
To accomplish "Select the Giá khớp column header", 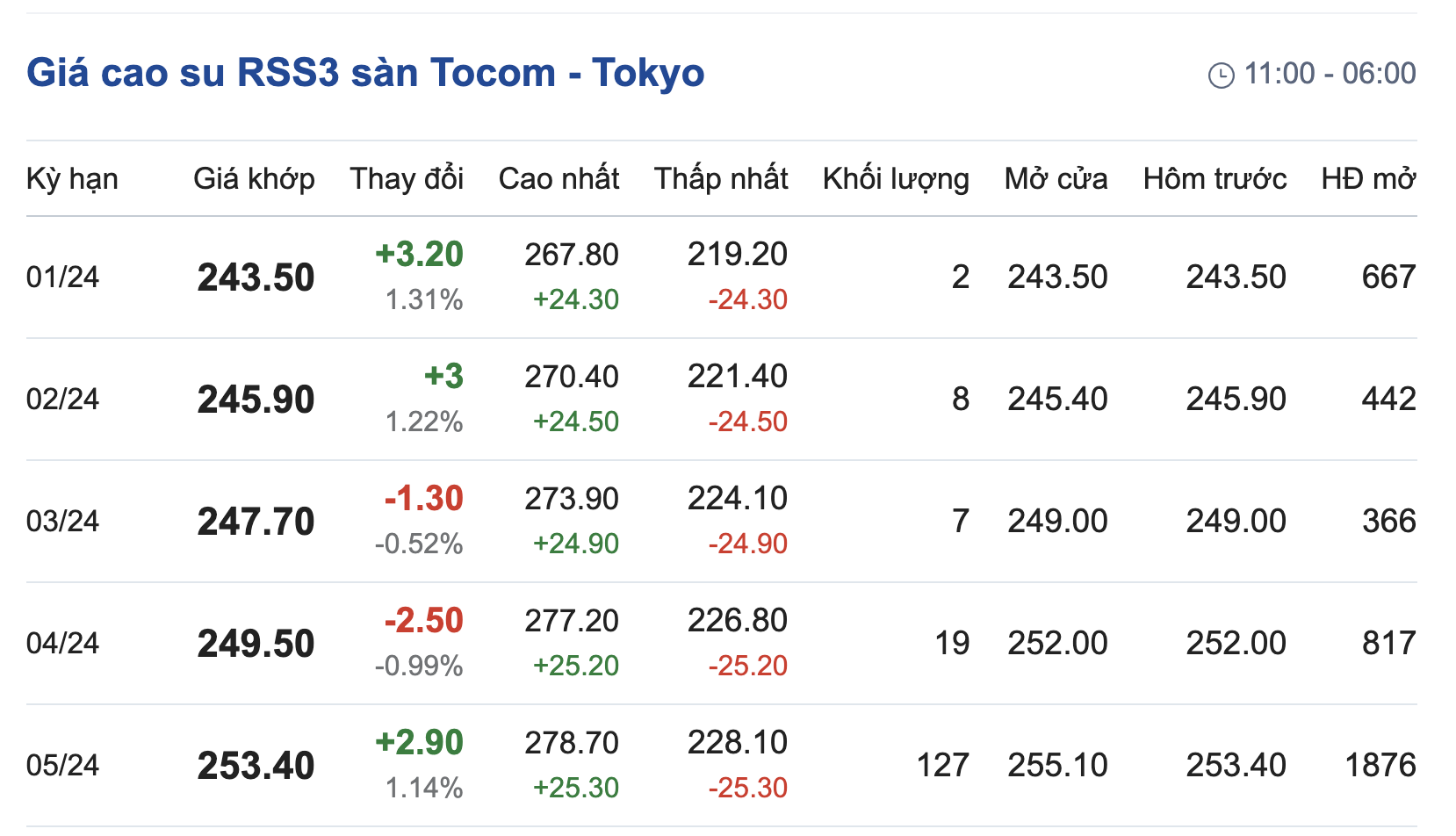I will 254,179.
